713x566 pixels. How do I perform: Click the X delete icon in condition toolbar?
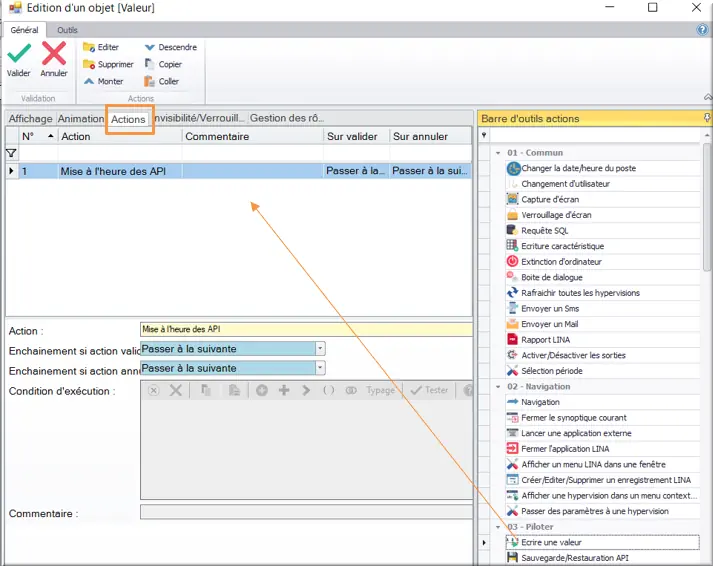point(176,390)
